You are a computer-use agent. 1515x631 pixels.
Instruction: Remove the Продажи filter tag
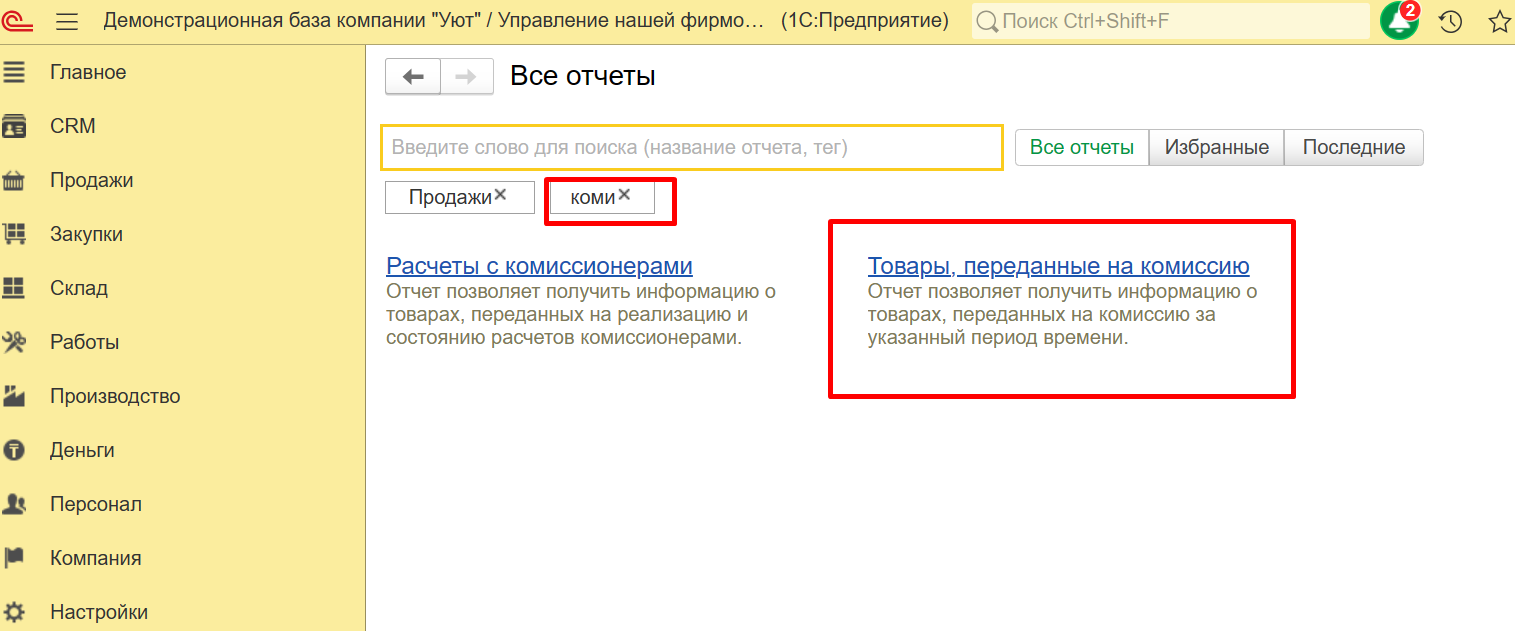tap(501, 195)
